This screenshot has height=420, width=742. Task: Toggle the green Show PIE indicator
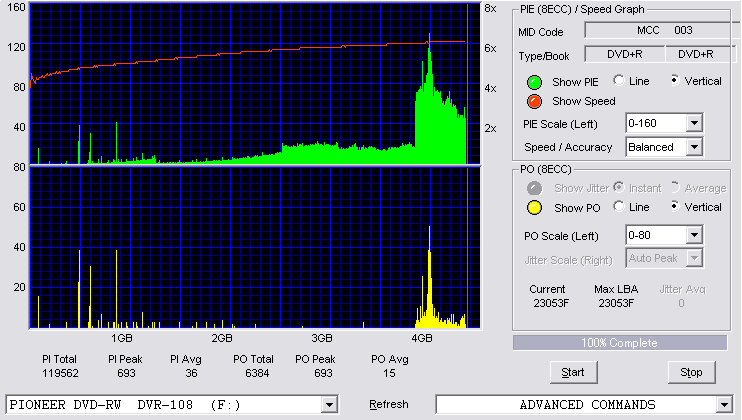pos(534,82)
